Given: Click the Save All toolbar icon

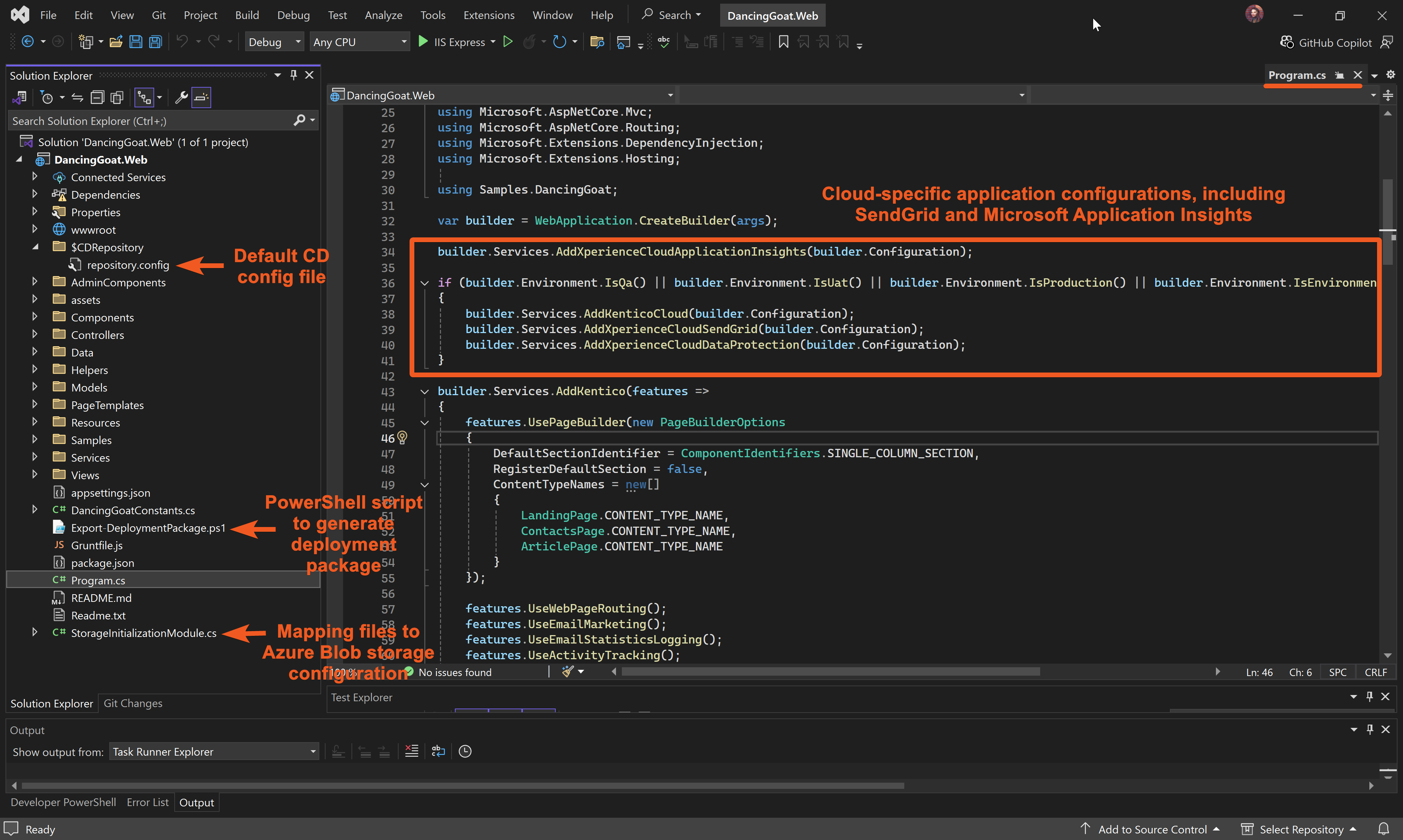Looking at the screenshot, I should pyautogui.click(x=155, y=42).
